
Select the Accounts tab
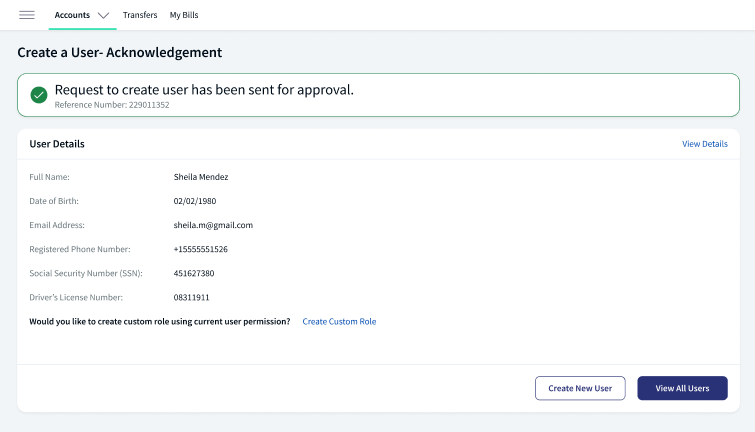point(72,15)
